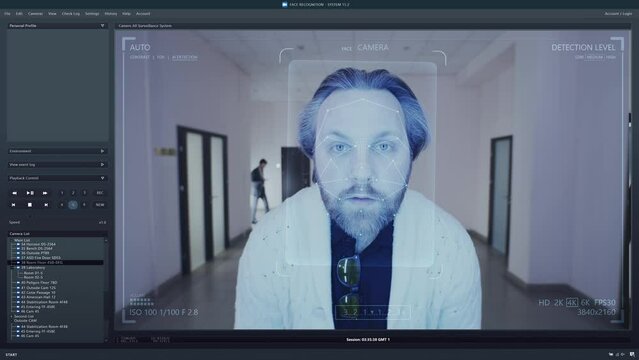Click the camera icon beside 36 Outside PT89

[18, 253]
